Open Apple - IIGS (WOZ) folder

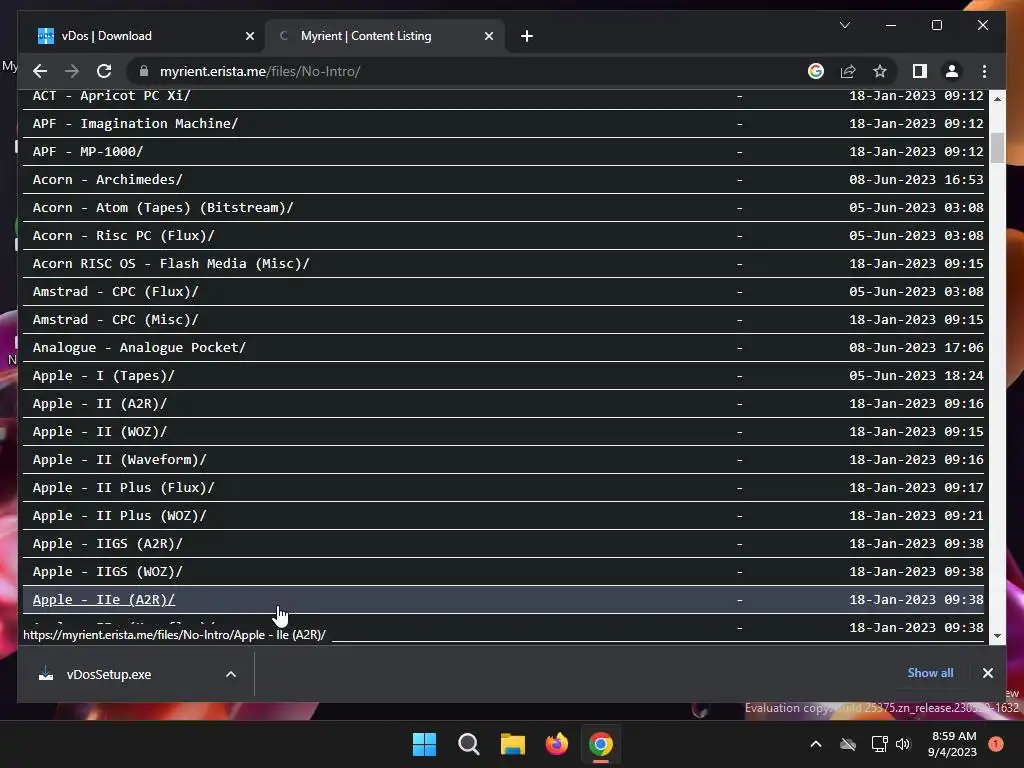108,572
